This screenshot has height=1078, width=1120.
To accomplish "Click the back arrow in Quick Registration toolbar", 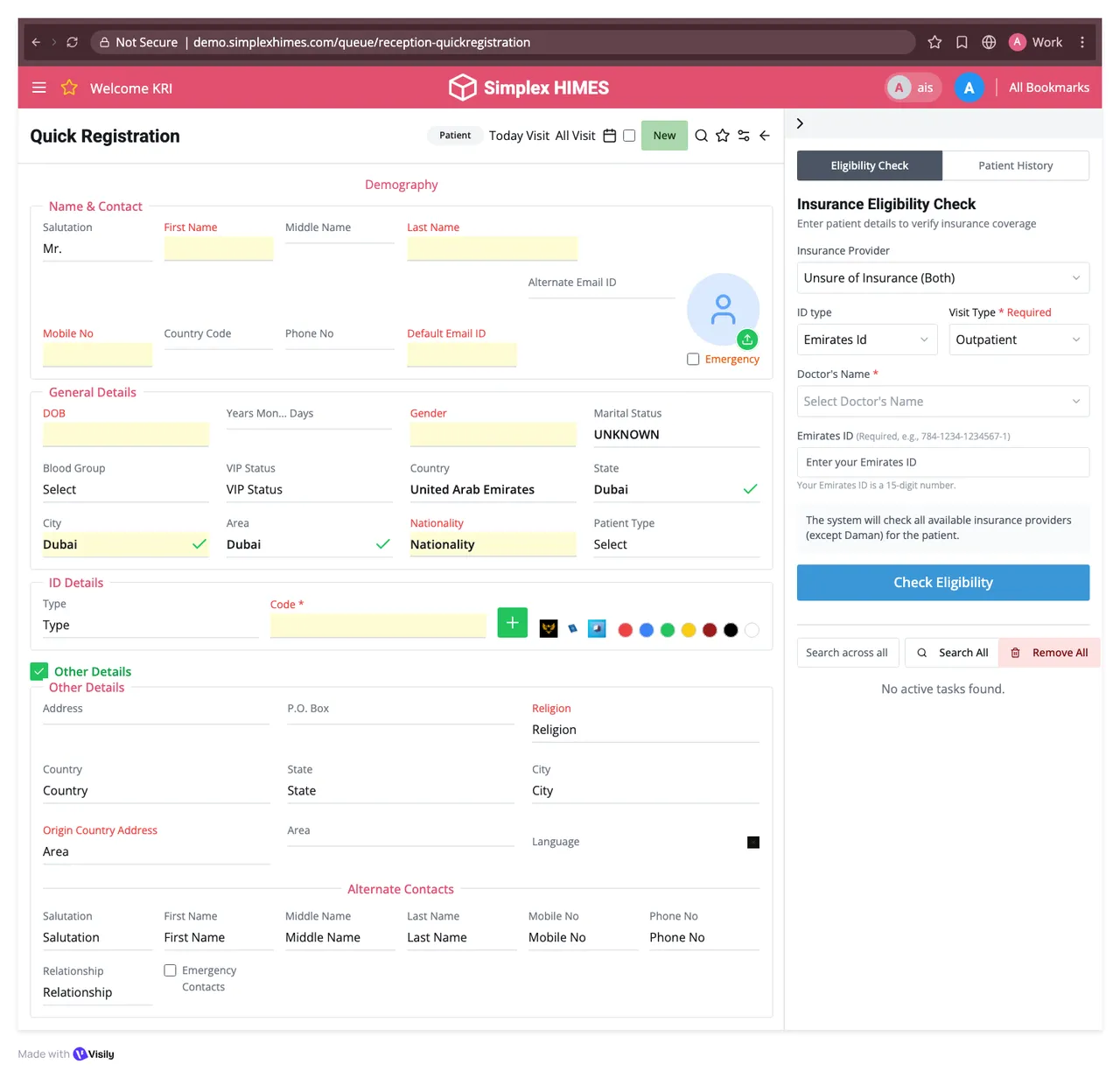I will (x=765, y=136).
